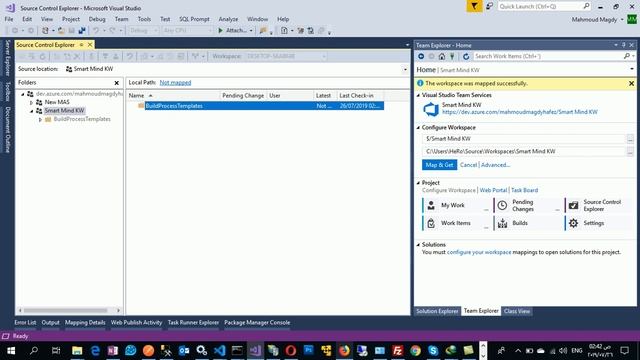Open the Package Manager Console tab
This screenshot has height=360, width=640.
257,322
